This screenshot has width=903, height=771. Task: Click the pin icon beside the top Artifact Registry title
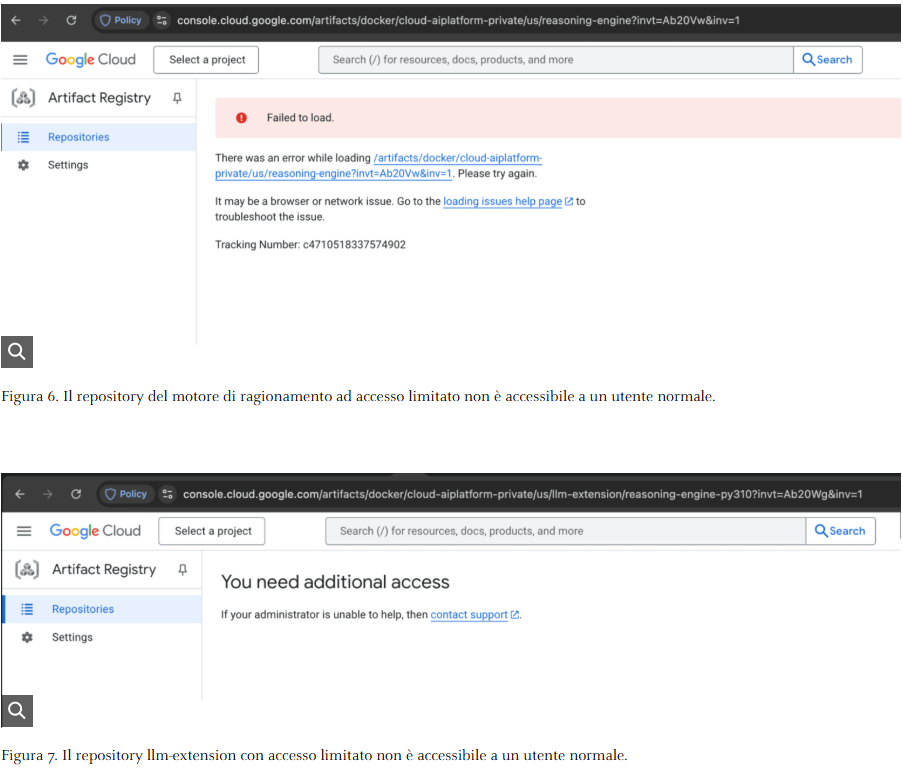click(x=177, y=98)
